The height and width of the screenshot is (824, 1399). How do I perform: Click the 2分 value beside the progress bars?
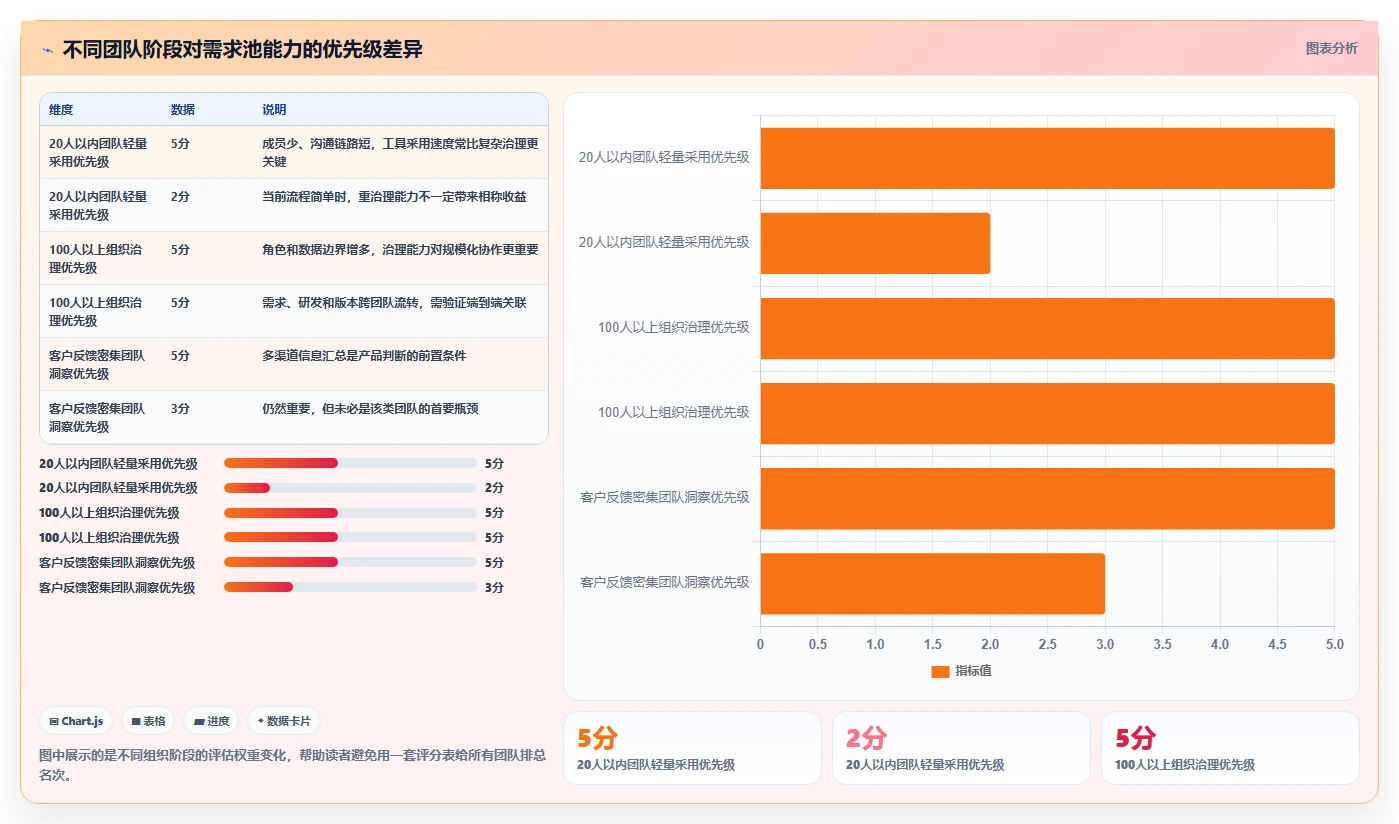[494, 488]
